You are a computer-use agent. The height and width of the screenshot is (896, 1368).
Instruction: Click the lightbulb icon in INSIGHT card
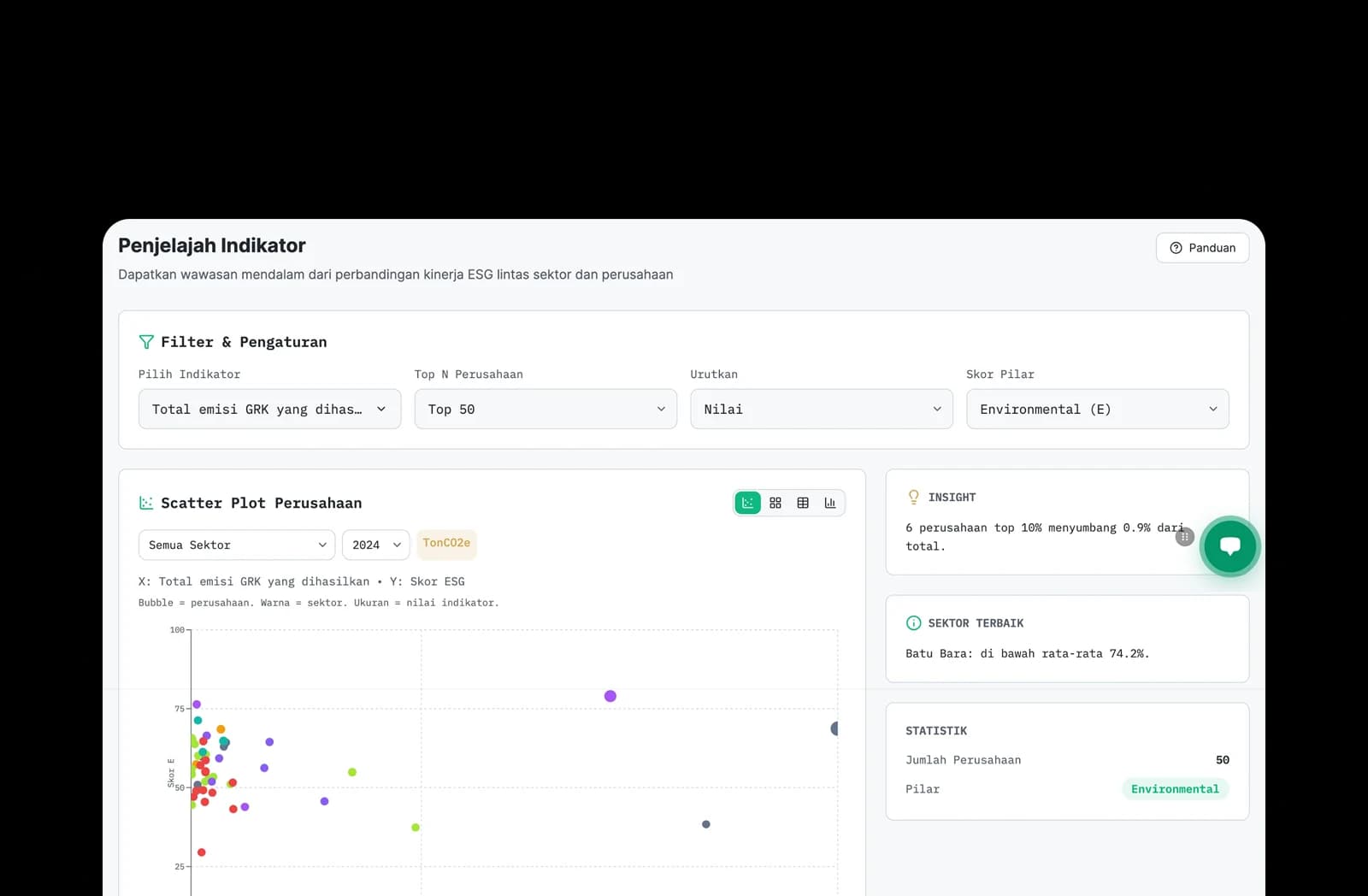pyautogui.click(x=913, y=497)
